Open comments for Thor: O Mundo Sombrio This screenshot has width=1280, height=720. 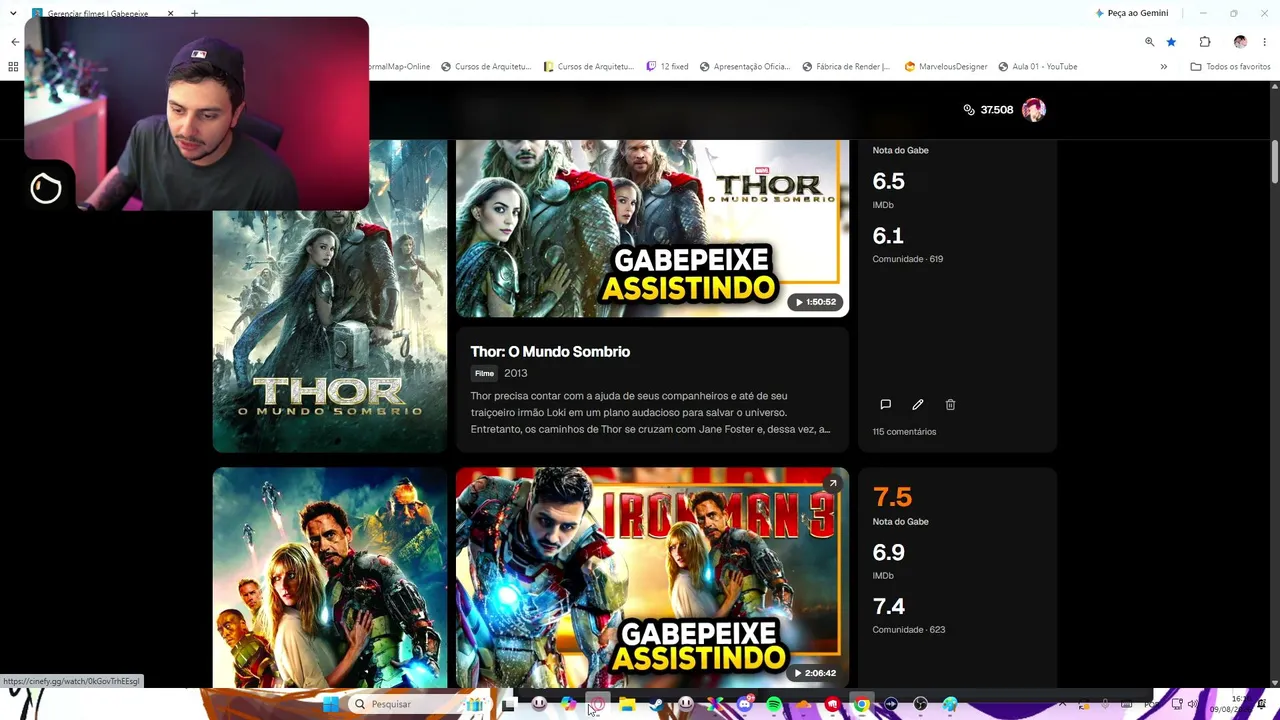[885, 405]
